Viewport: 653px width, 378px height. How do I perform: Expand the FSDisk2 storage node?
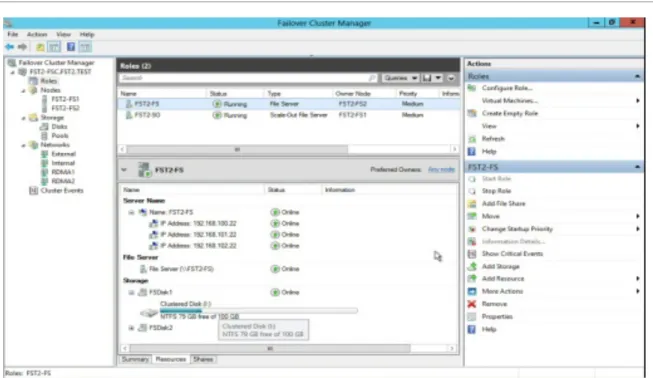click(131, 328)
